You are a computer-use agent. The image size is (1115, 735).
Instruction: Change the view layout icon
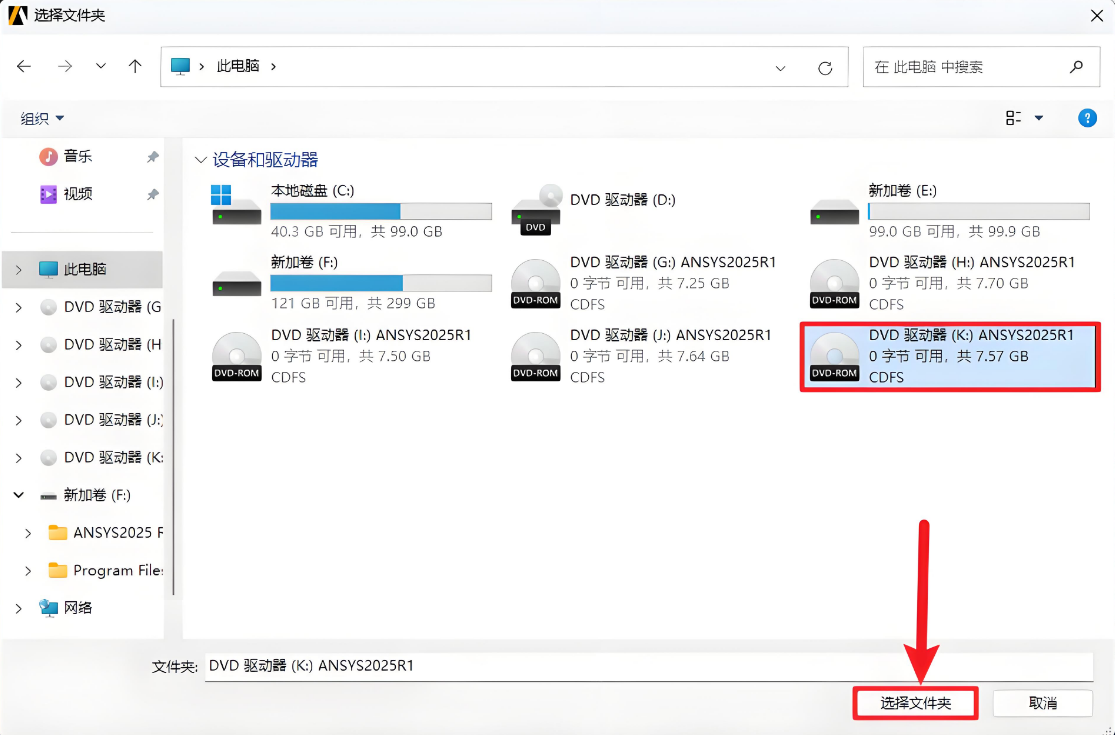pos(1014,118)
